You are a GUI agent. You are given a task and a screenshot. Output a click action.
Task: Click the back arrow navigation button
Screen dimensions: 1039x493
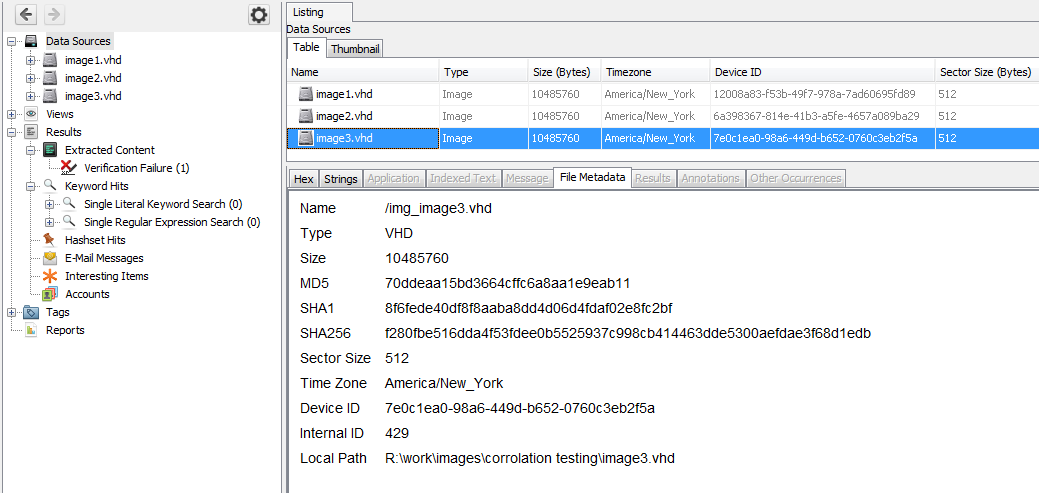27,14
